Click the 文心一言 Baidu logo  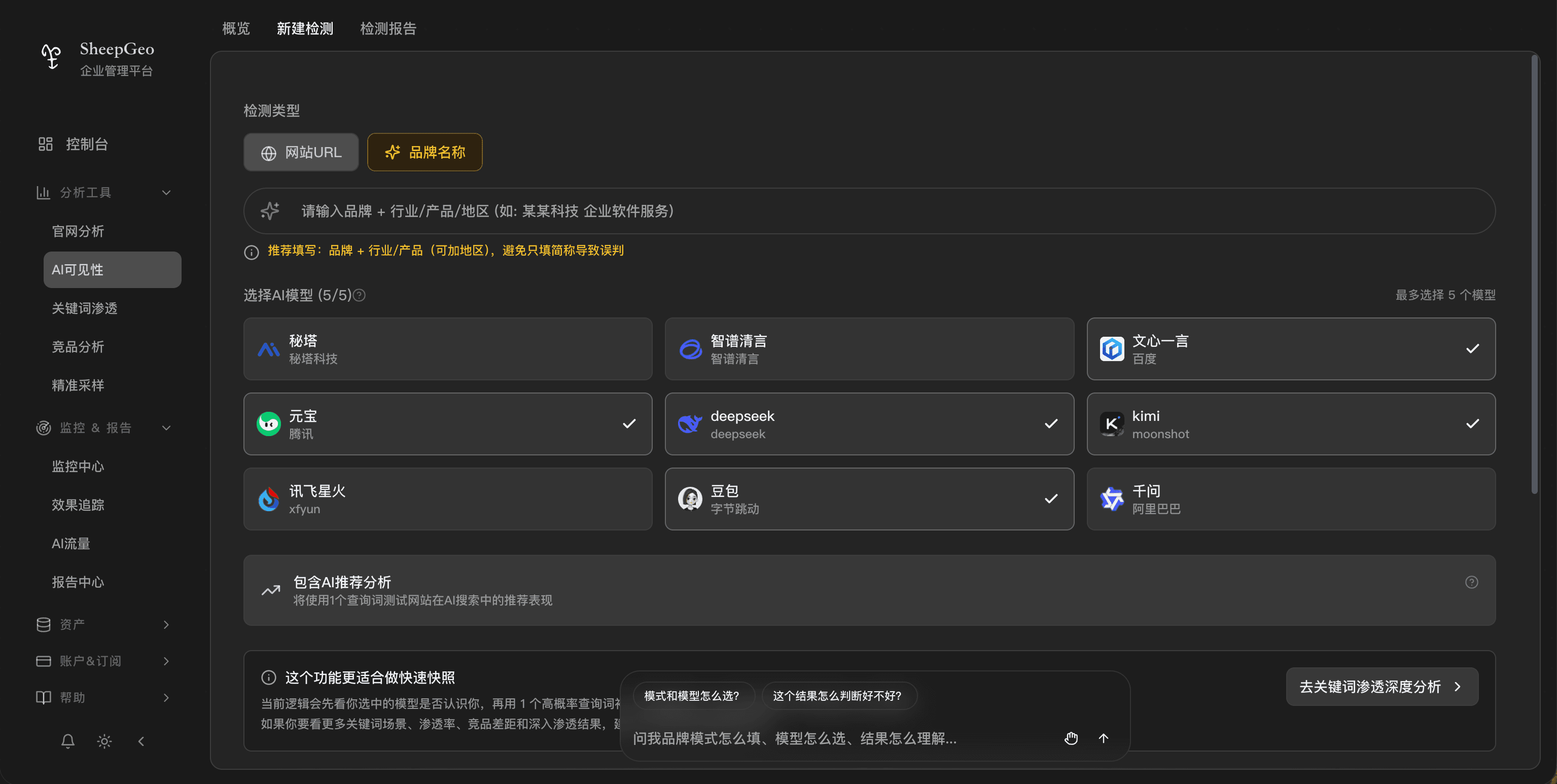click(x=1112, y=349)
